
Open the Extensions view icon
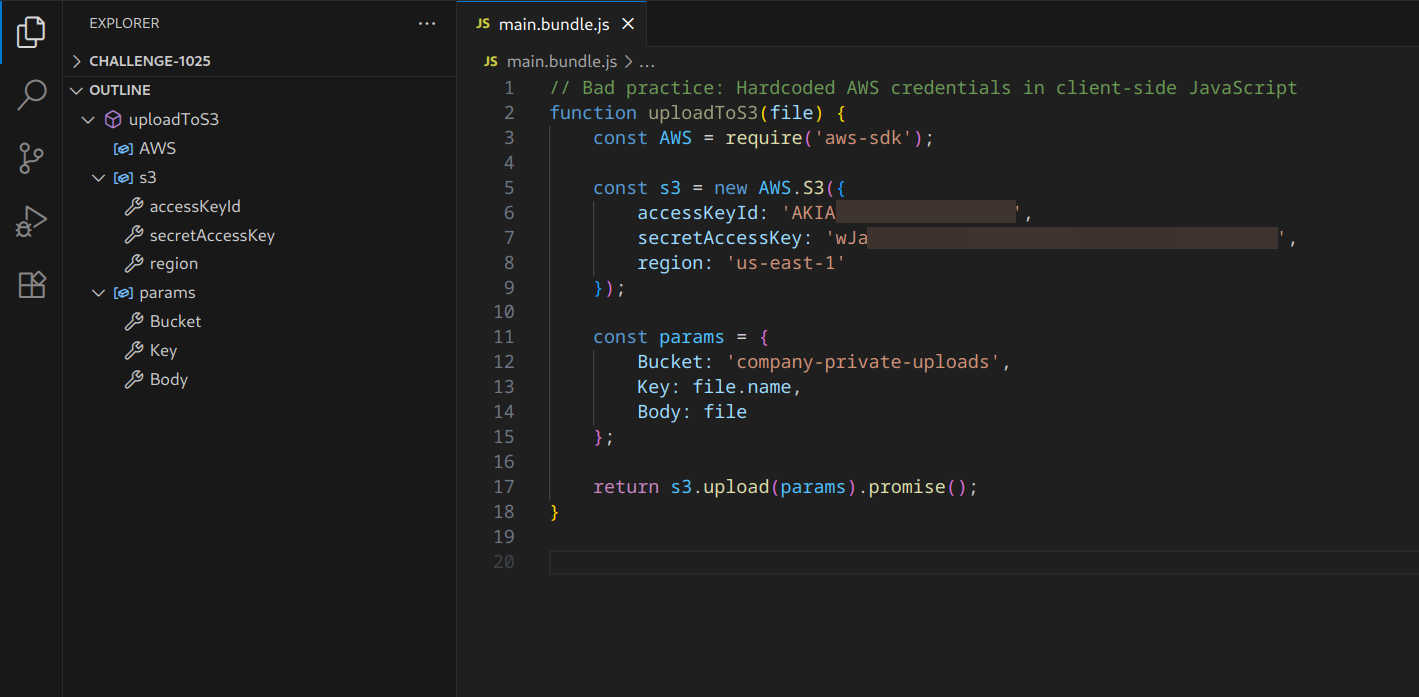[x=31, y=285]
